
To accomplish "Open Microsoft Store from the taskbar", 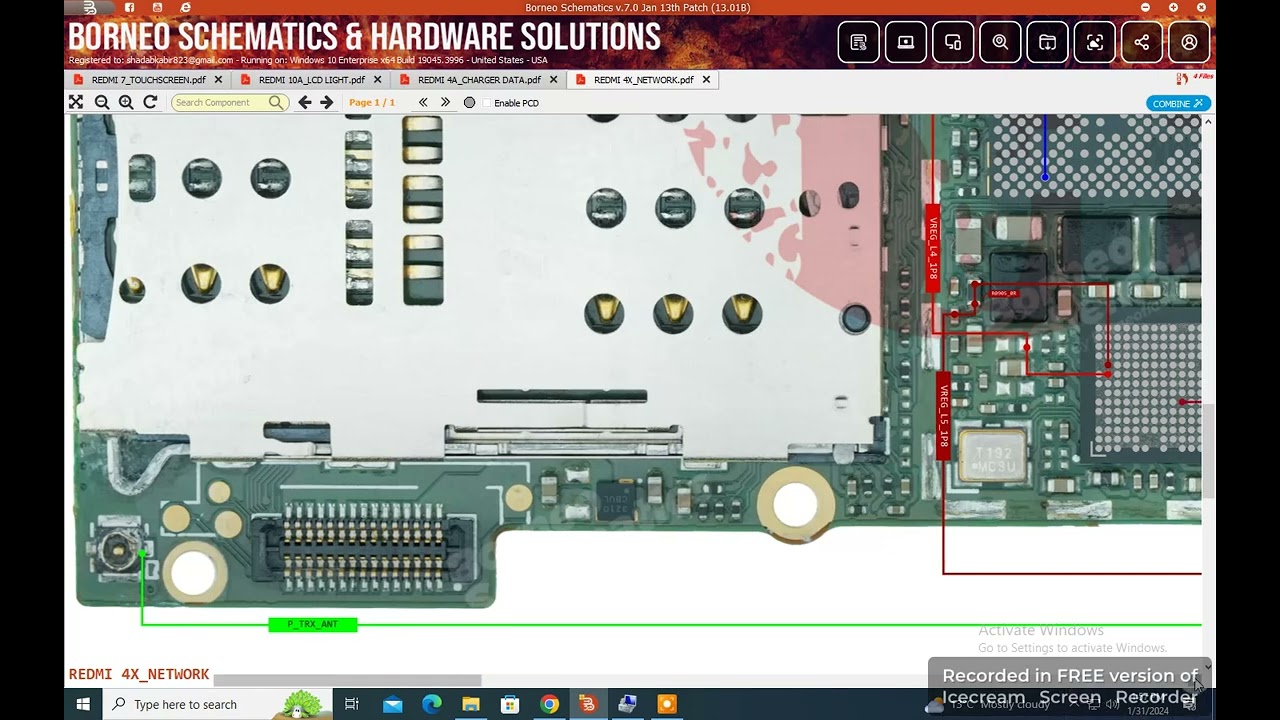I will (x=509, y=704).
